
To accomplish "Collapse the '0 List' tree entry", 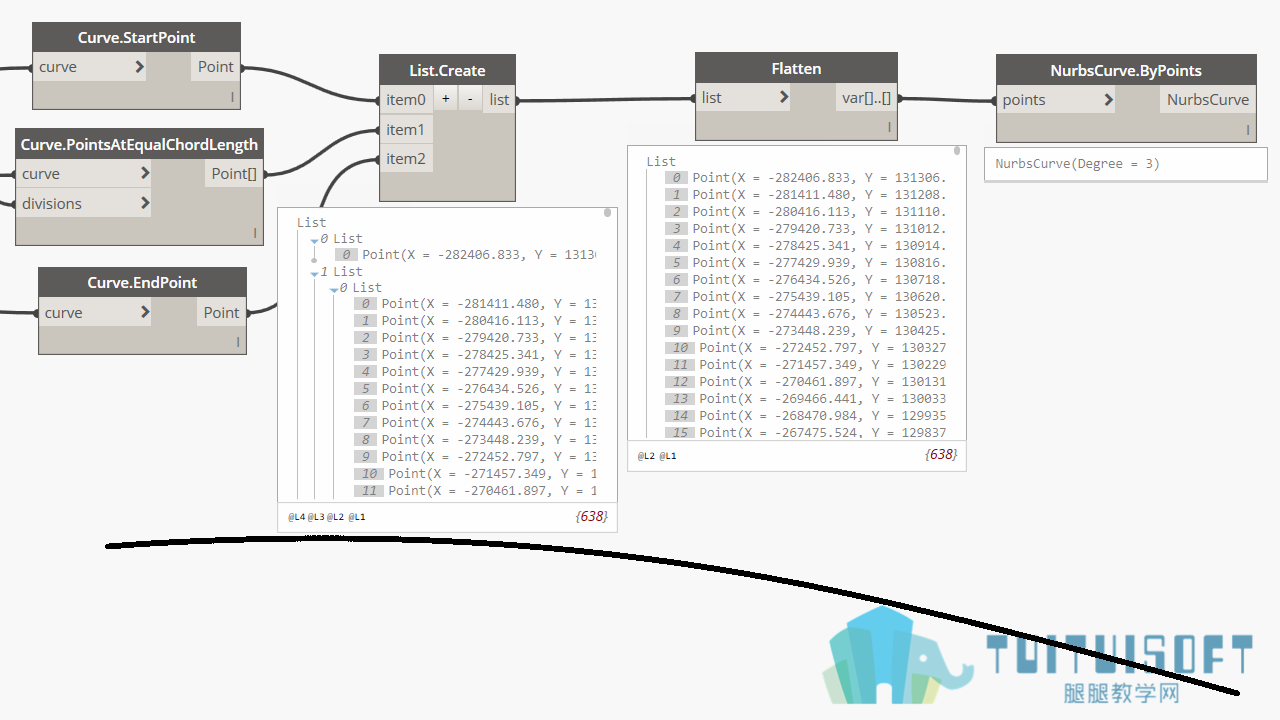I will click(314, 240).
